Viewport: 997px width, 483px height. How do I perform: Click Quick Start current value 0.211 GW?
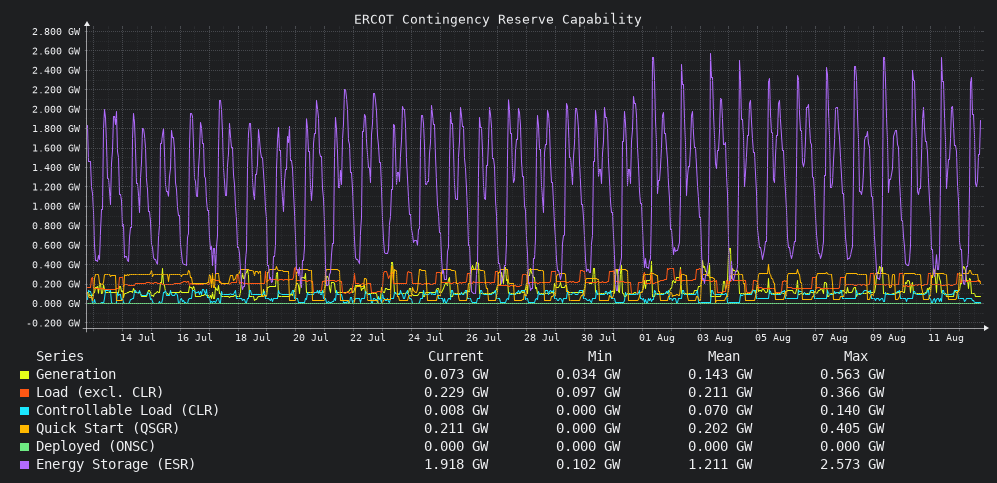tap(456, 429)
